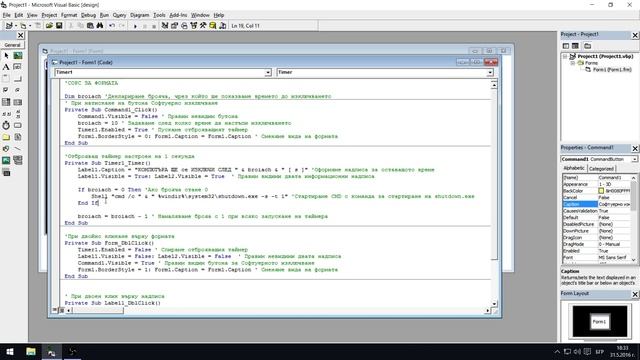This screenshot has width=640, height=360.
Task: Select the ComboBox control in the toolbox
Action: tap(6, 102)
